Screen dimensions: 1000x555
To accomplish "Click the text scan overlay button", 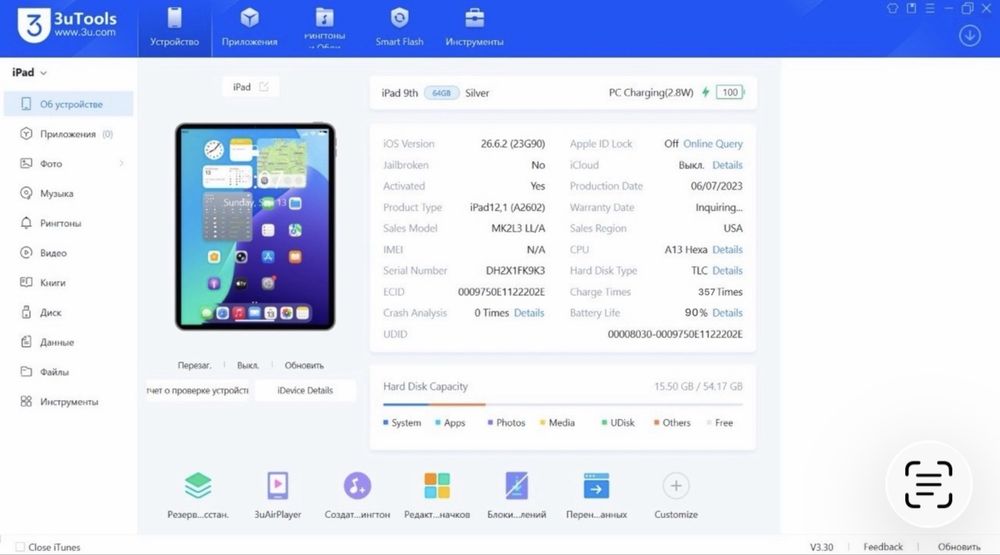I will click(929, 485).
